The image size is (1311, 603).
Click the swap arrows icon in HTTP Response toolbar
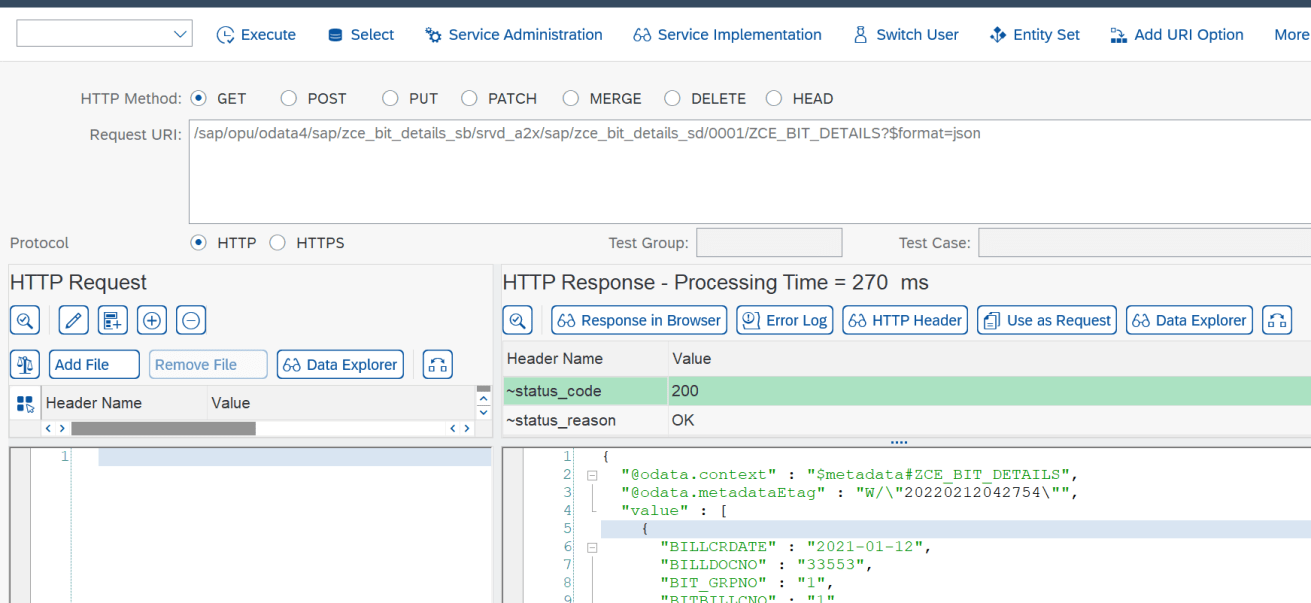(1277, 320)
